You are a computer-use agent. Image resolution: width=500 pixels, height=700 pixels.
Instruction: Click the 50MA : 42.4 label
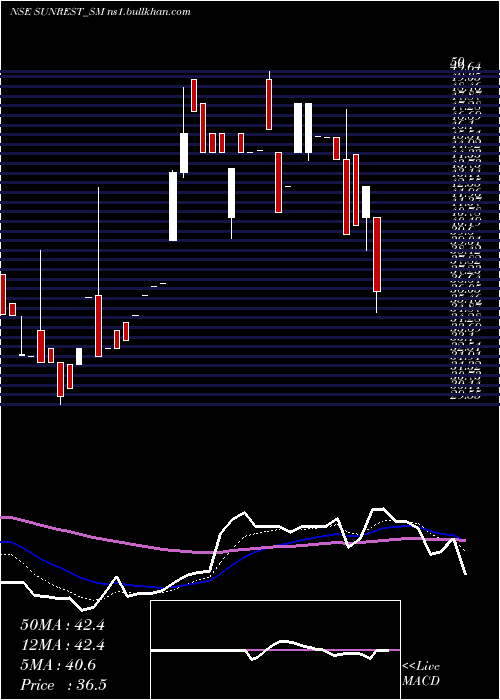pyautogui.click(x=62, y=625)
